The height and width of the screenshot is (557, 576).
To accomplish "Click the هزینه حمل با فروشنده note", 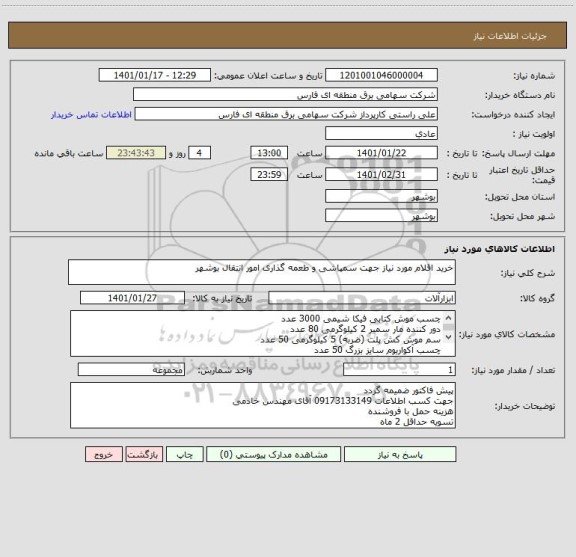I will coord(411,411).
